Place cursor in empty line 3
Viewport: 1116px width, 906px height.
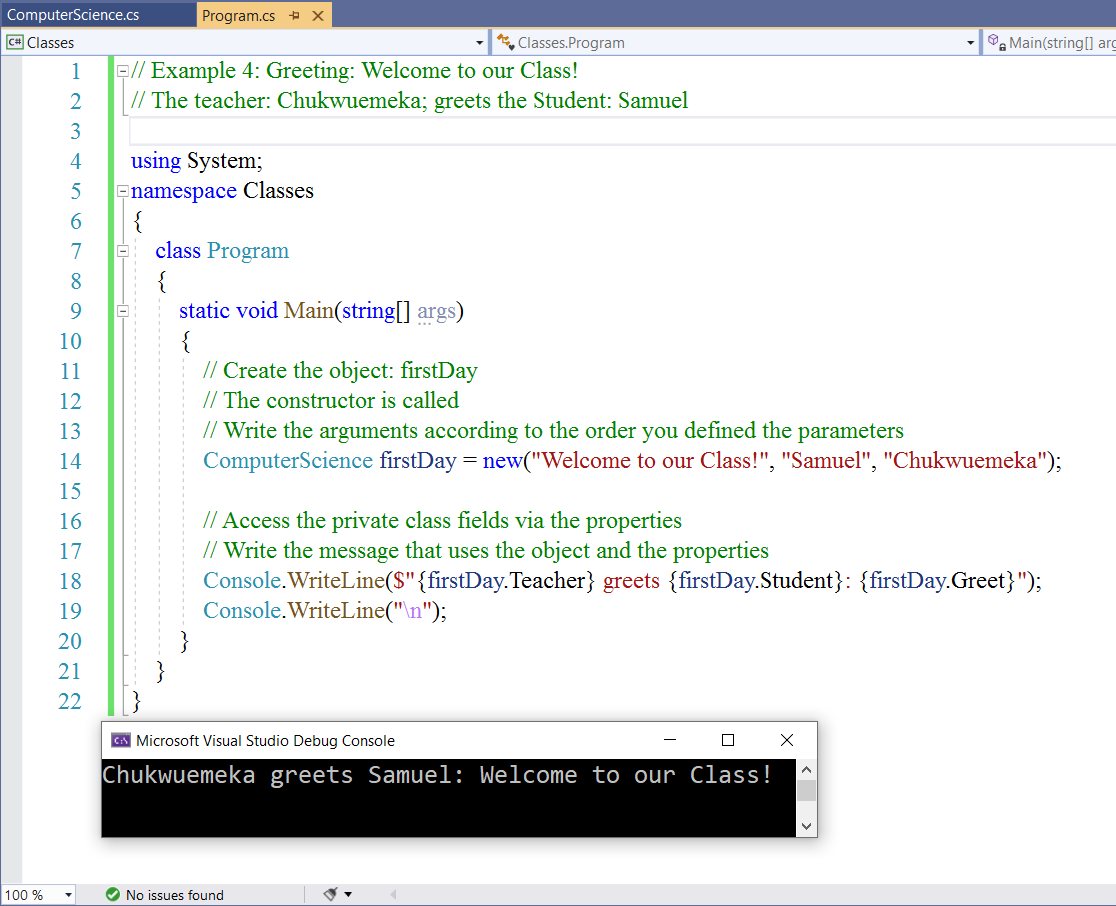(x=600, y=131)
